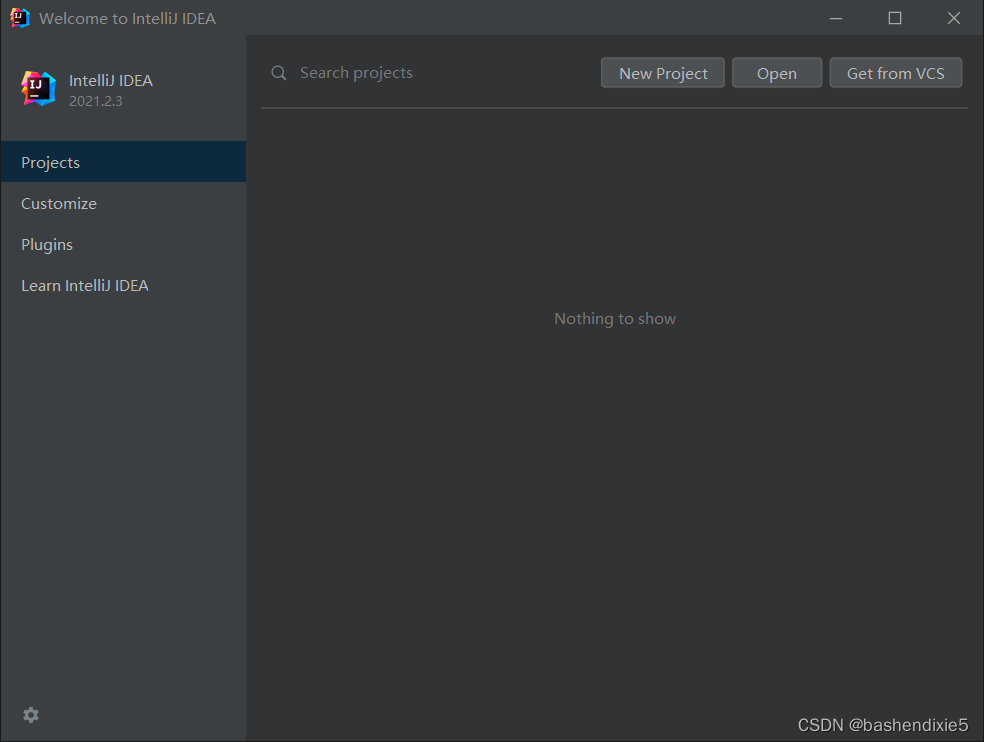Screen dimensions: 984x742
Task: Close the Welcome to IntelliJ IDEA window
Action: click(954, 18)
